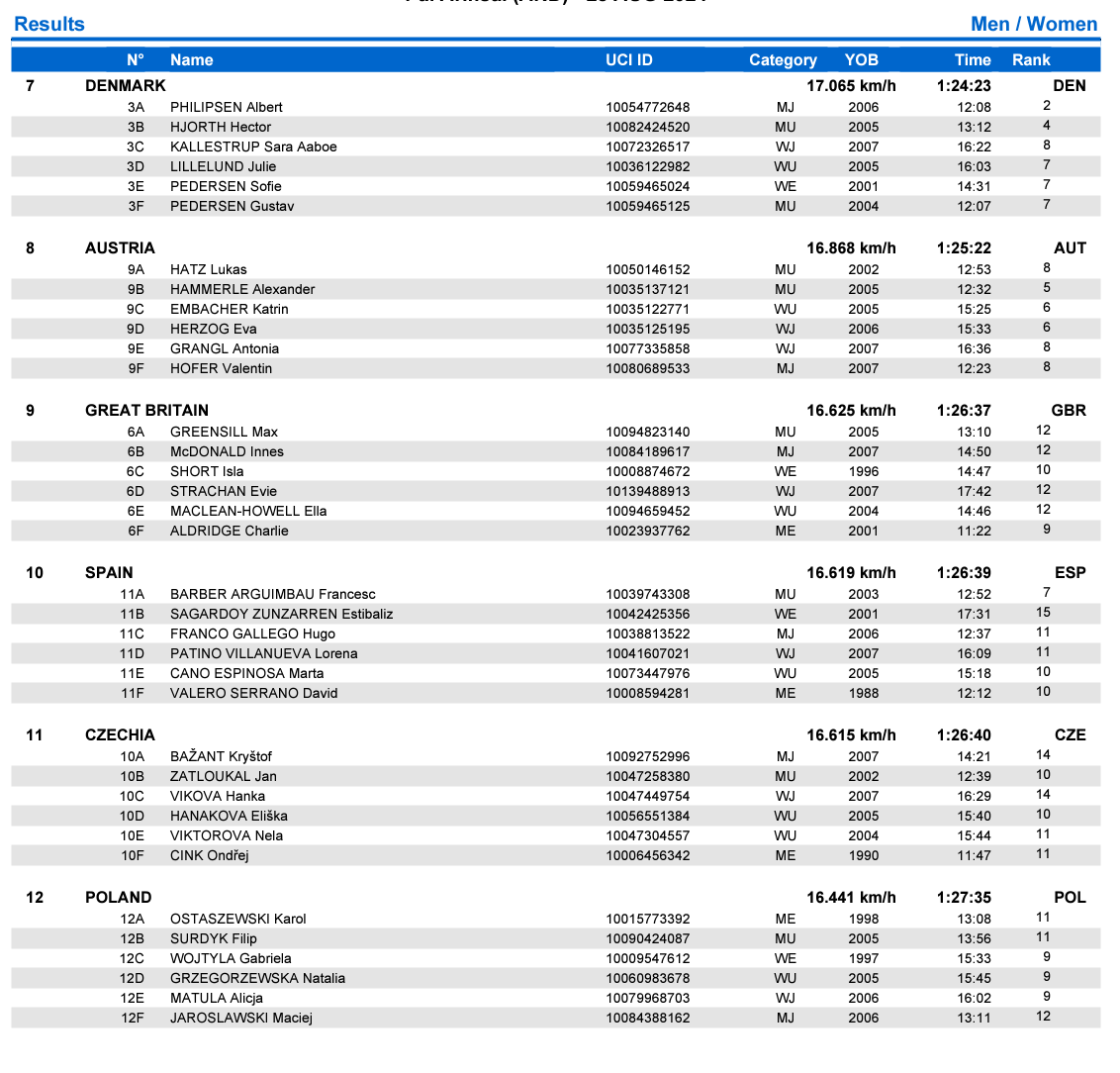Select rider CANO ESPINOSA Marta
The height and width of the screenshot is (1073, 1120).
[247, 674]
